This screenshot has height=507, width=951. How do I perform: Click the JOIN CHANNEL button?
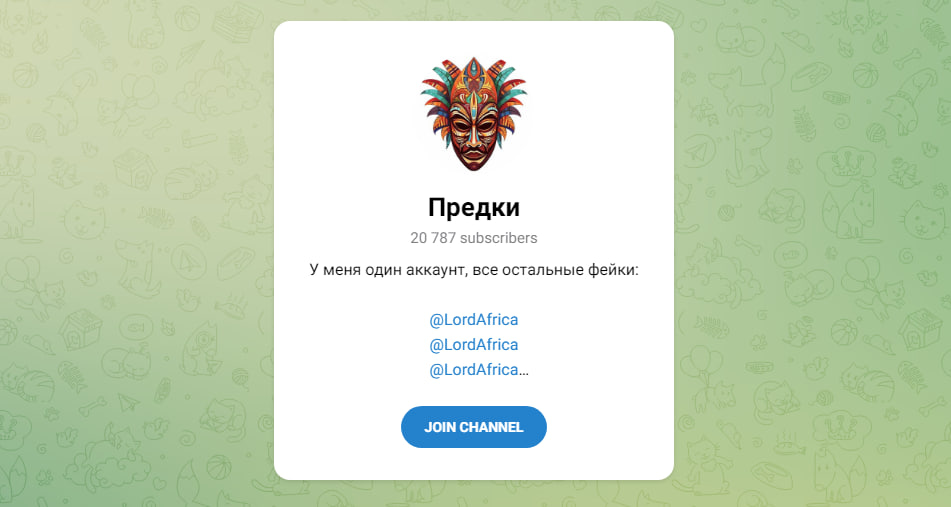[x=474, y=427]
